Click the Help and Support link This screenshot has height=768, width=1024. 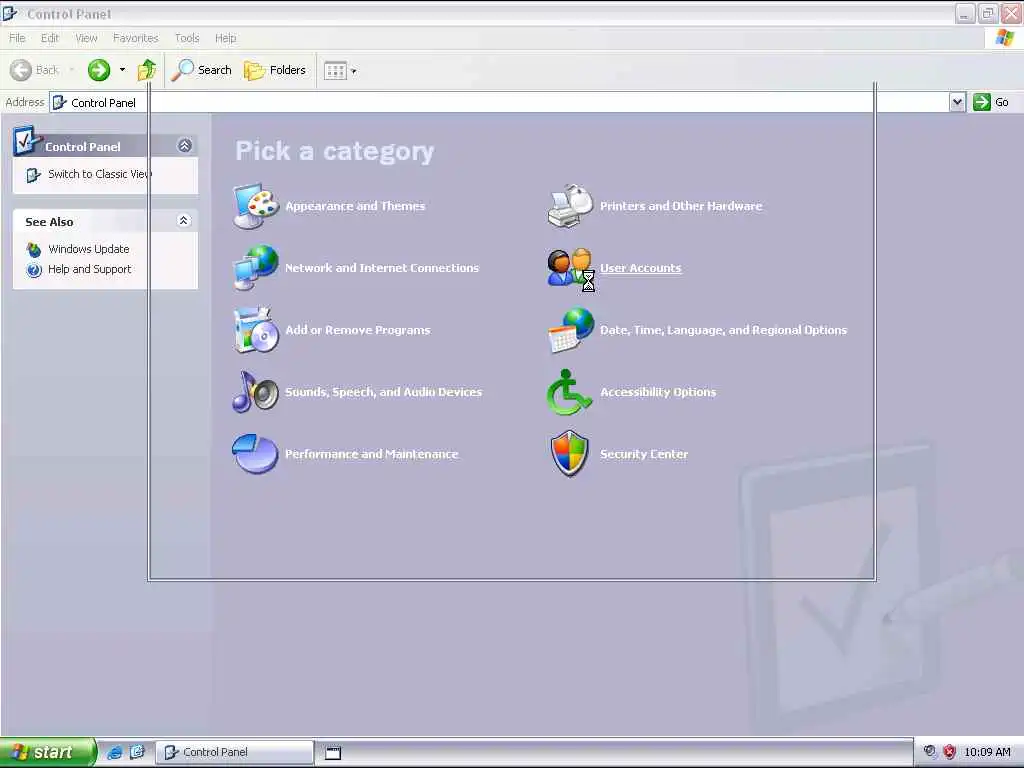pos(89,269)
